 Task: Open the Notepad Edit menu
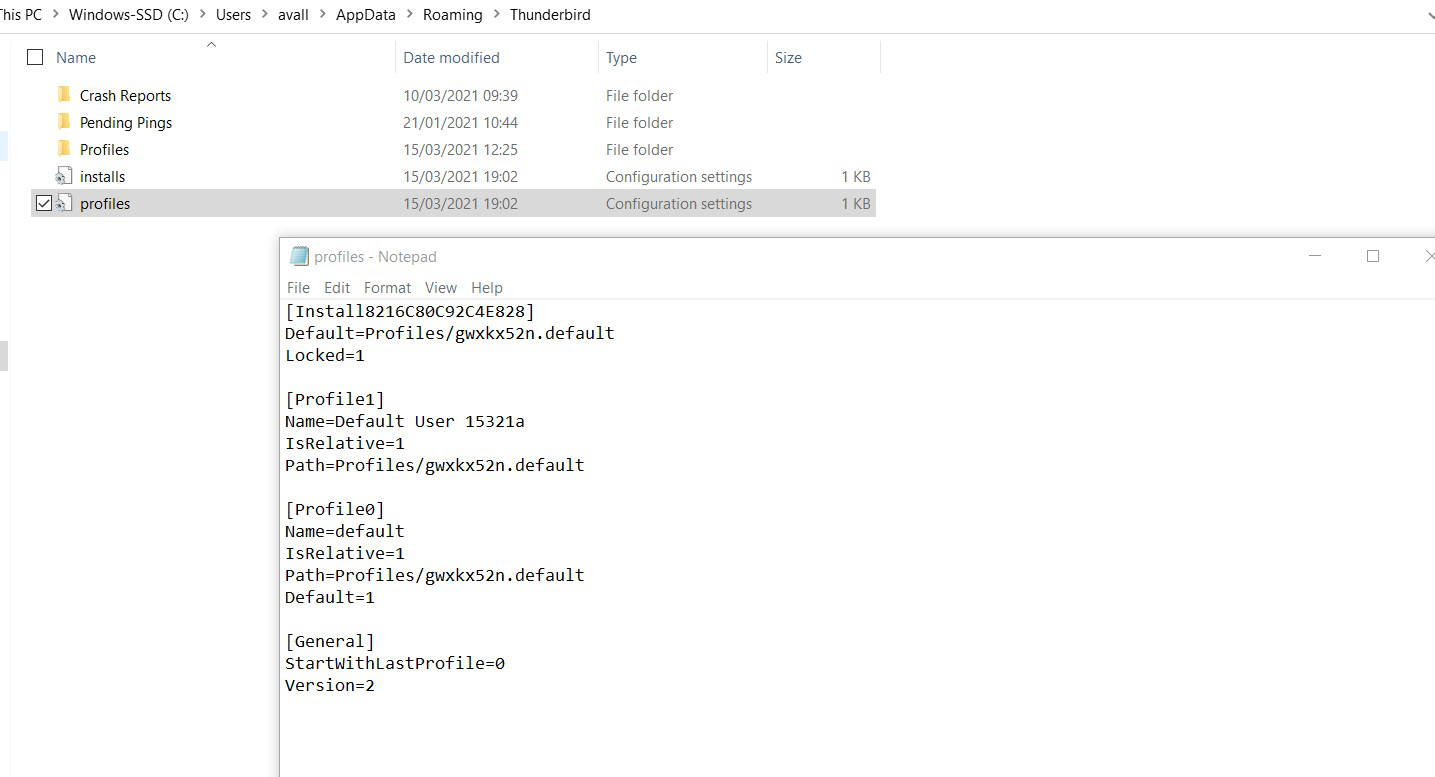[337, 287]
